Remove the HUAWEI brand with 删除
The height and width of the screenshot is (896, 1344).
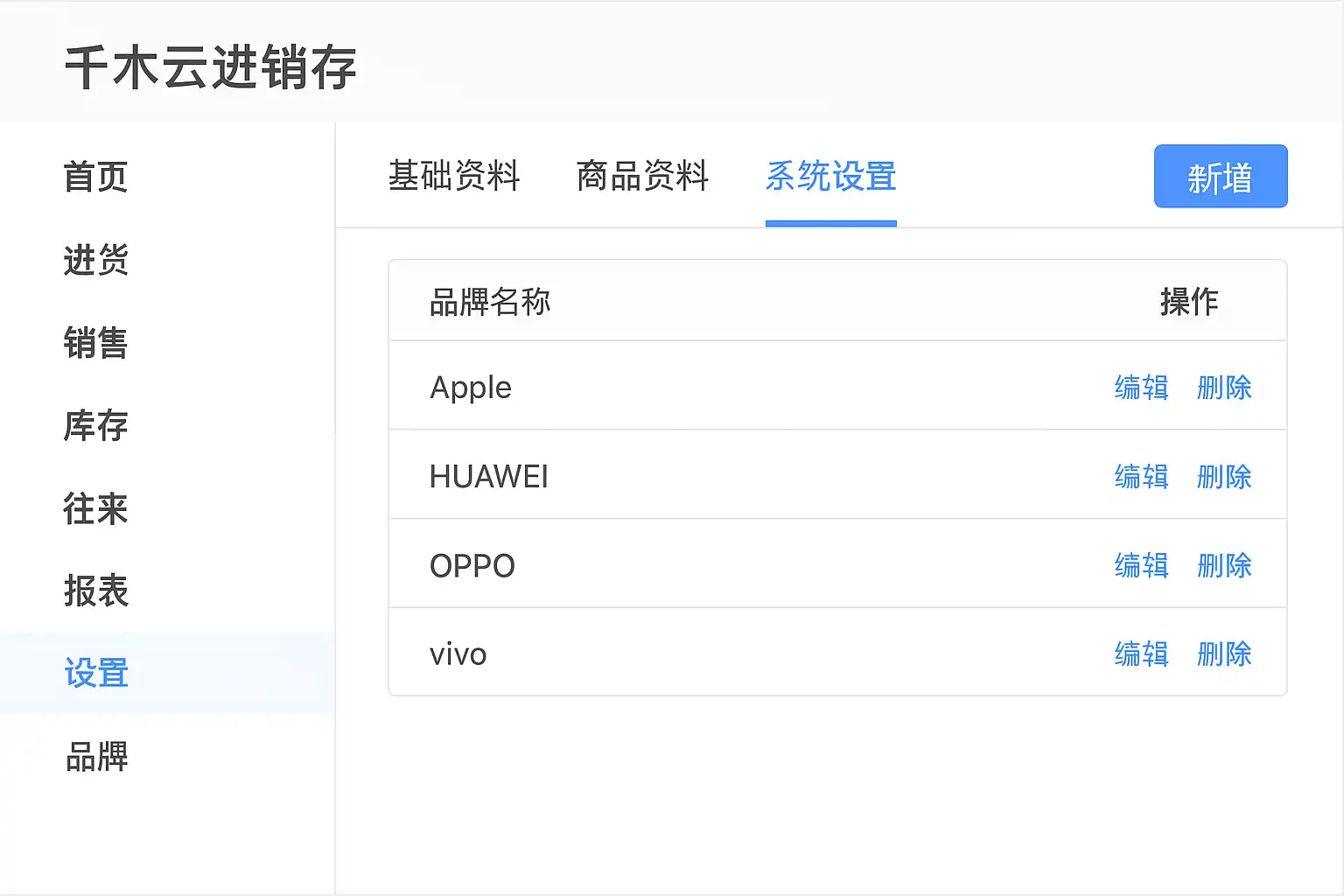[1224, 477]
